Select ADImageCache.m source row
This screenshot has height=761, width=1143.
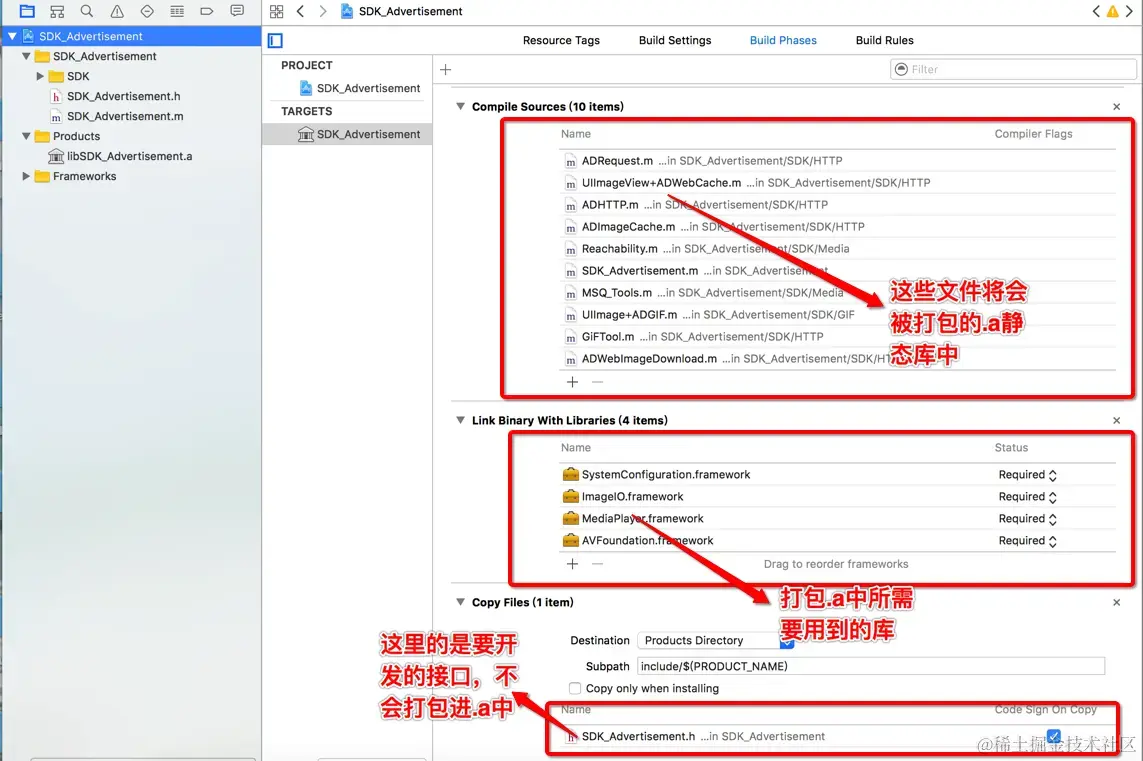[837, 227]
